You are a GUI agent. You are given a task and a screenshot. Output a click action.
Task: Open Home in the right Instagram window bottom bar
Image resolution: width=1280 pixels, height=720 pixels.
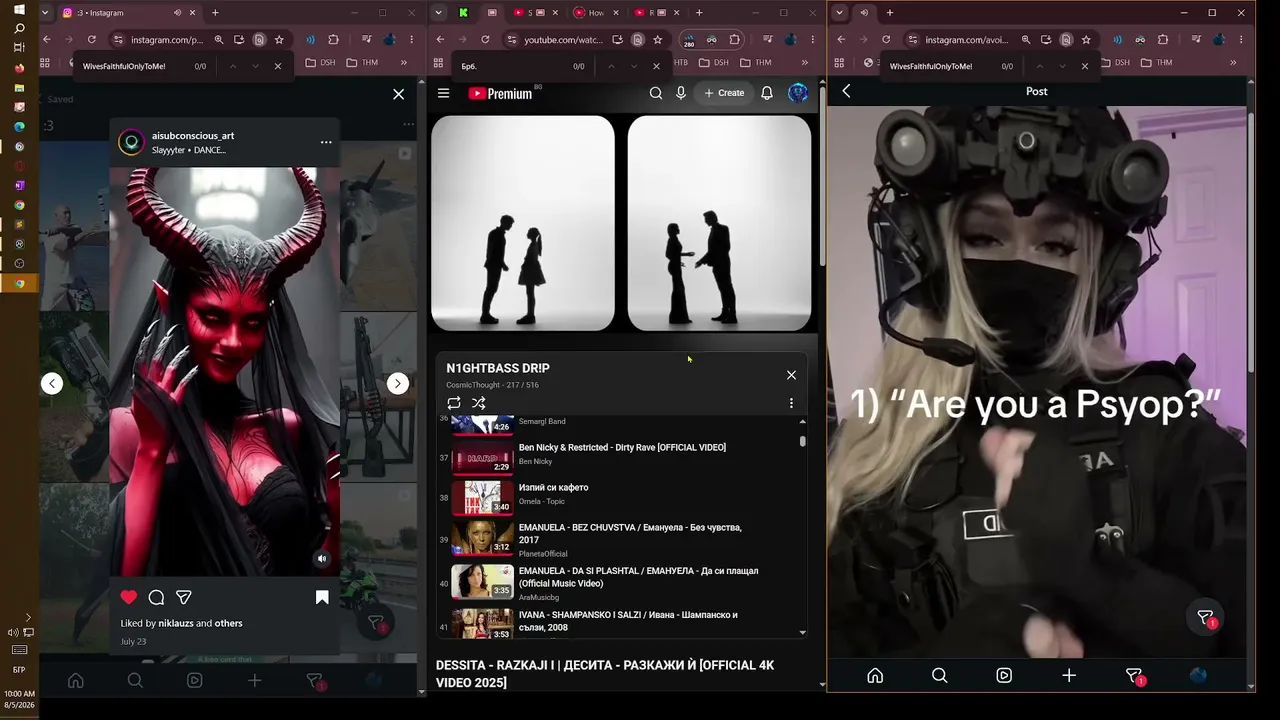tap(875, 675)
